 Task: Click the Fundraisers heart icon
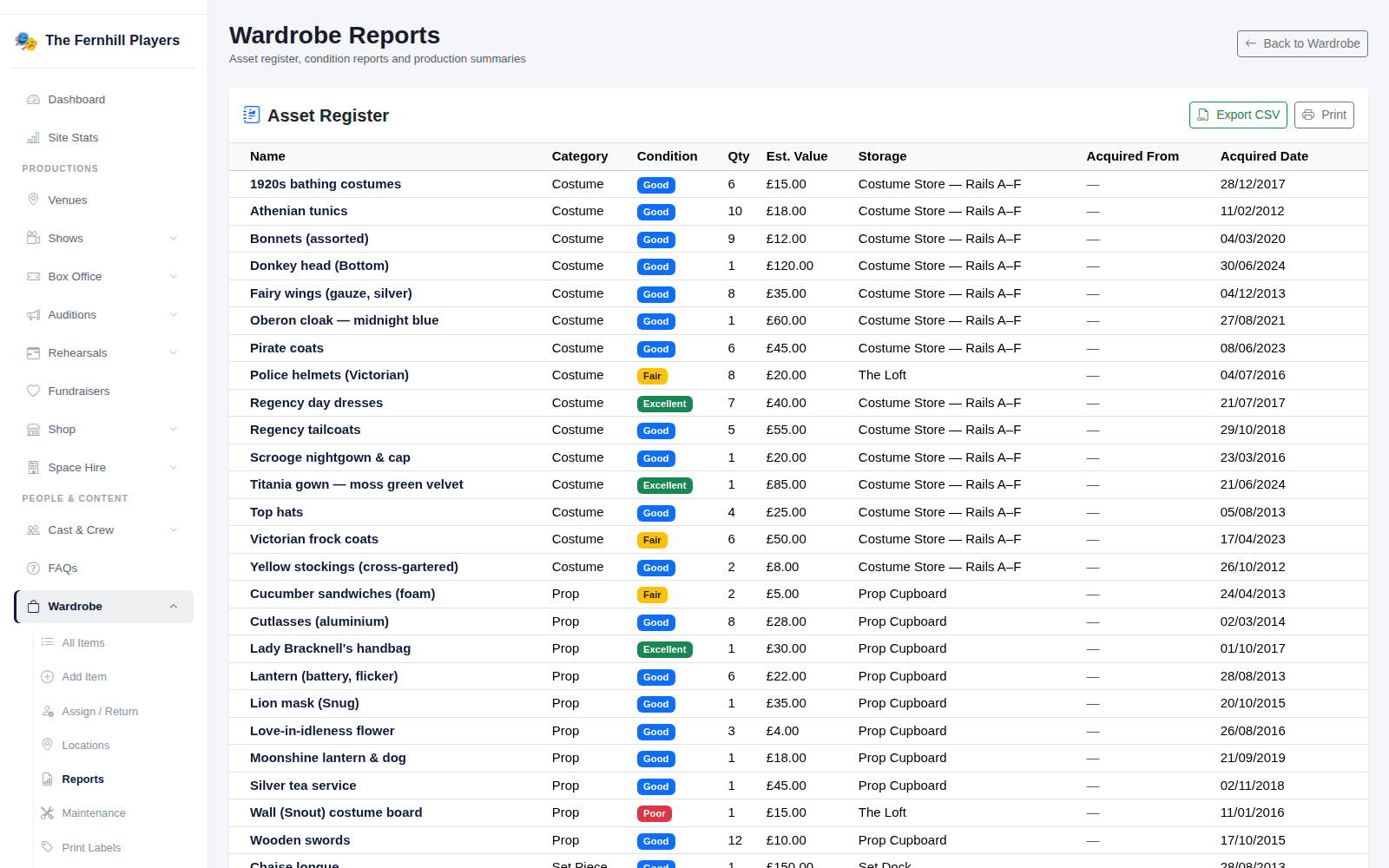[x=33, y=391]
